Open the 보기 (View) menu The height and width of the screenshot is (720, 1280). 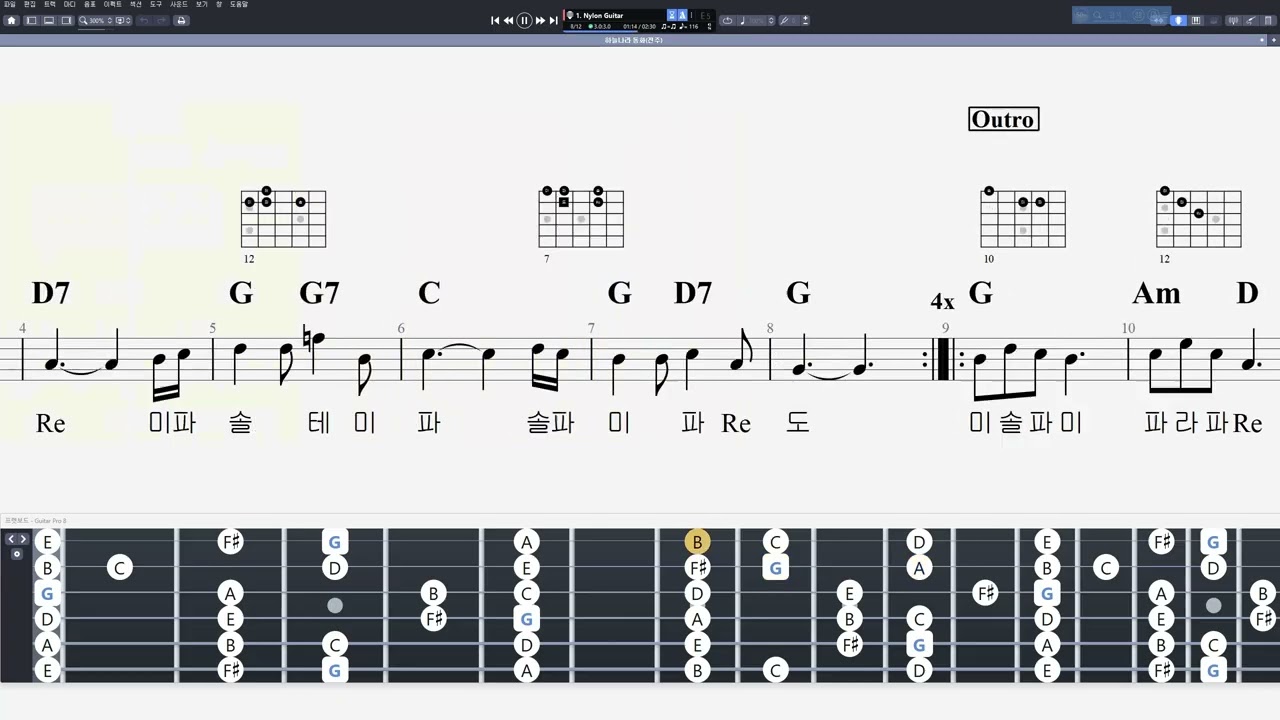point(201,4)
